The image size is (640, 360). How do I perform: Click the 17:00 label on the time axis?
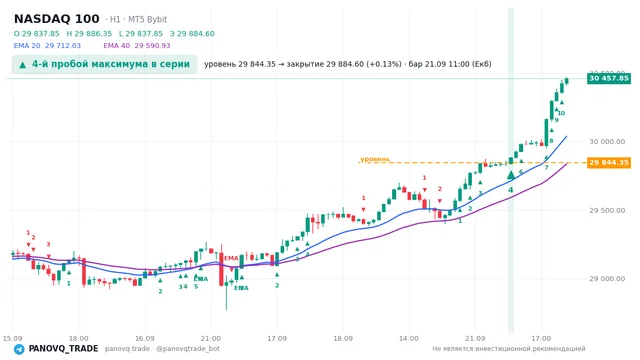[541, 338]
